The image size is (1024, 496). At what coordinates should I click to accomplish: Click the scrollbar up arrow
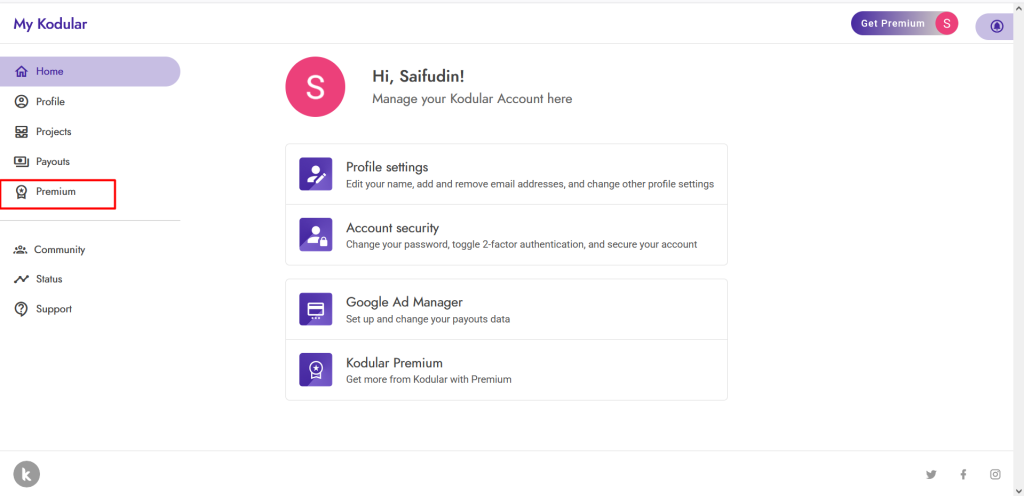[1018, 9]
